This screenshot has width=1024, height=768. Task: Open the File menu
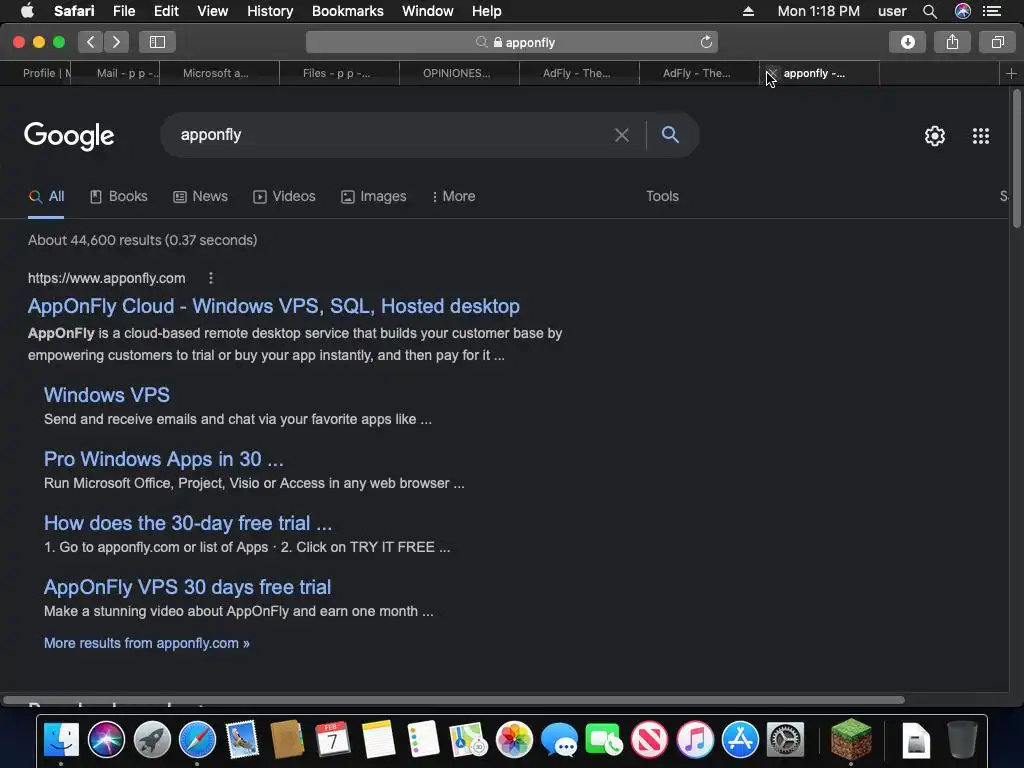pyautogui.click(x=123, y=11)
